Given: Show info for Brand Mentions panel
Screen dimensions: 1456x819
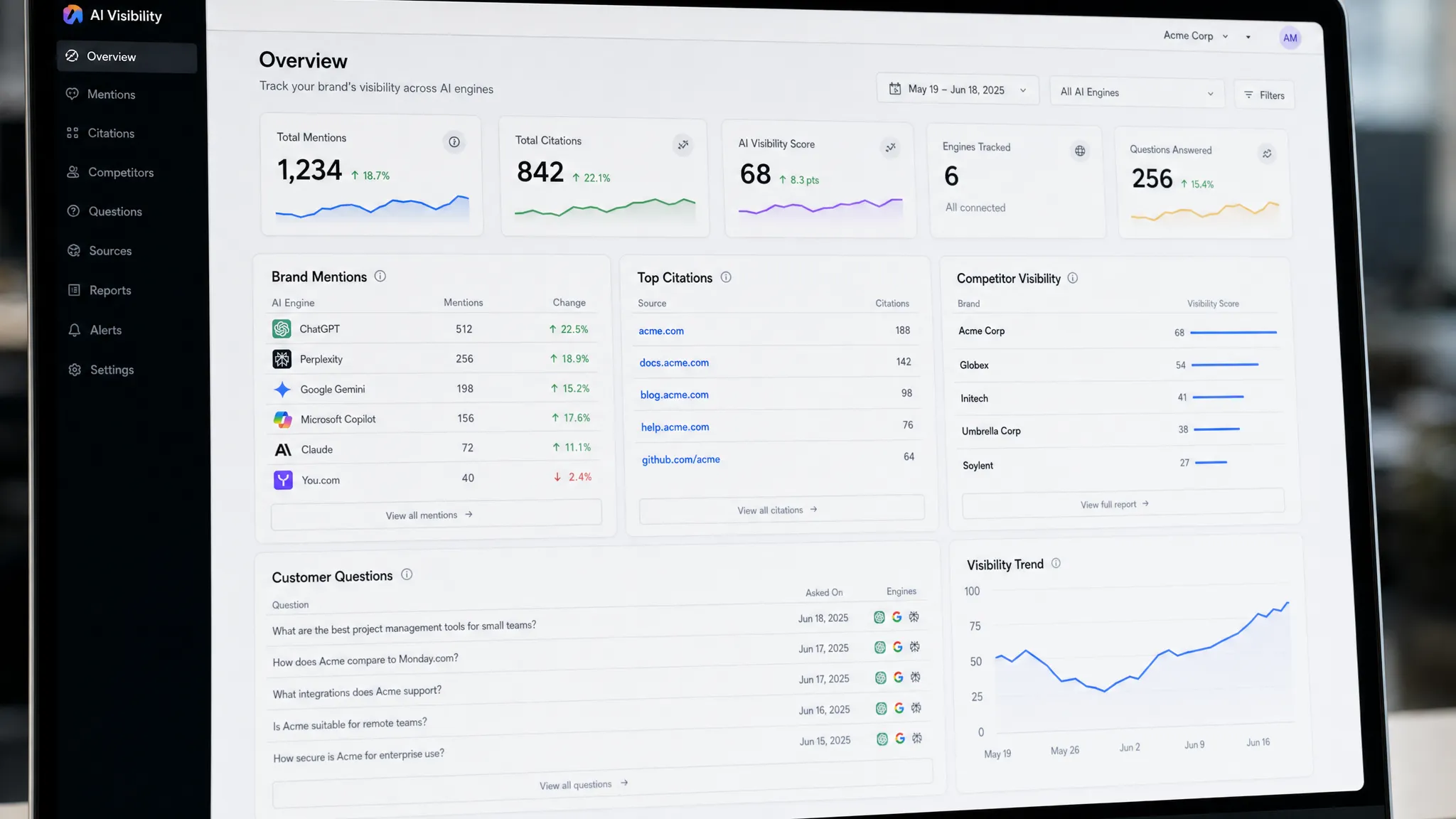Looking at the screenshot, I should [x=380, y=276].
